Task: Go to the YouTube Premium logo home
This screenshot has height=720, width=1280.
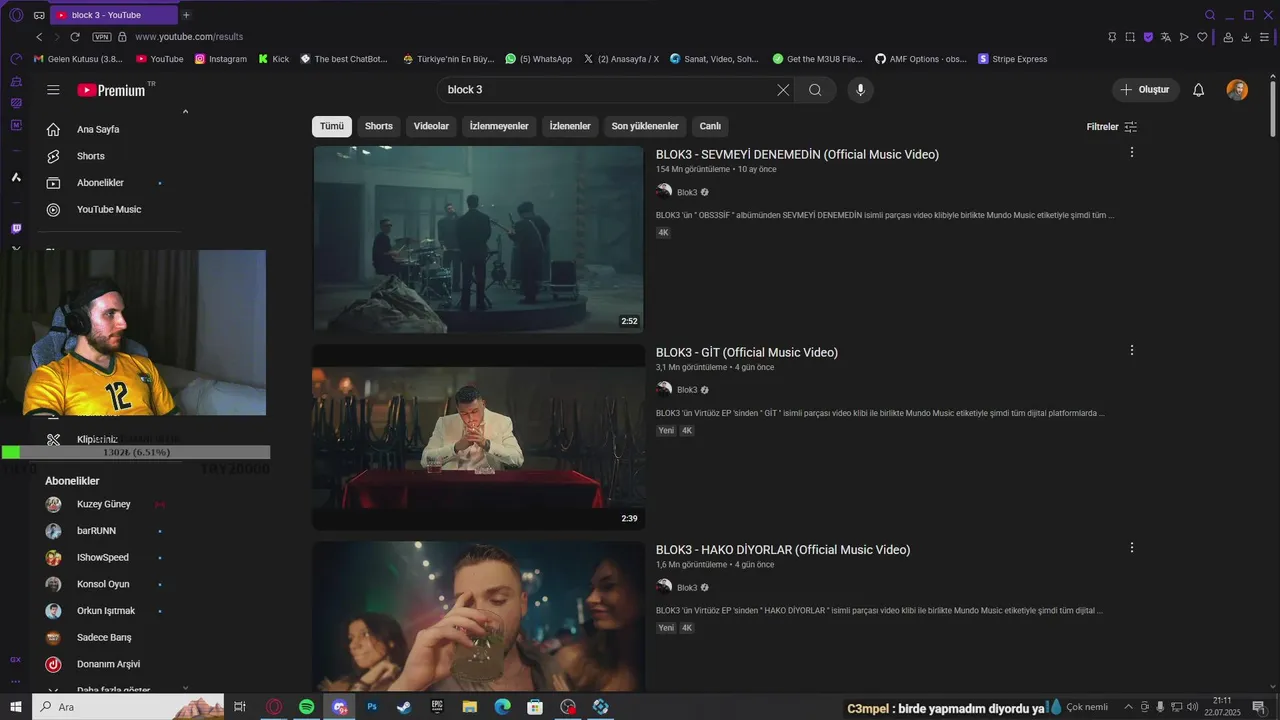Action: coord(111,90)
